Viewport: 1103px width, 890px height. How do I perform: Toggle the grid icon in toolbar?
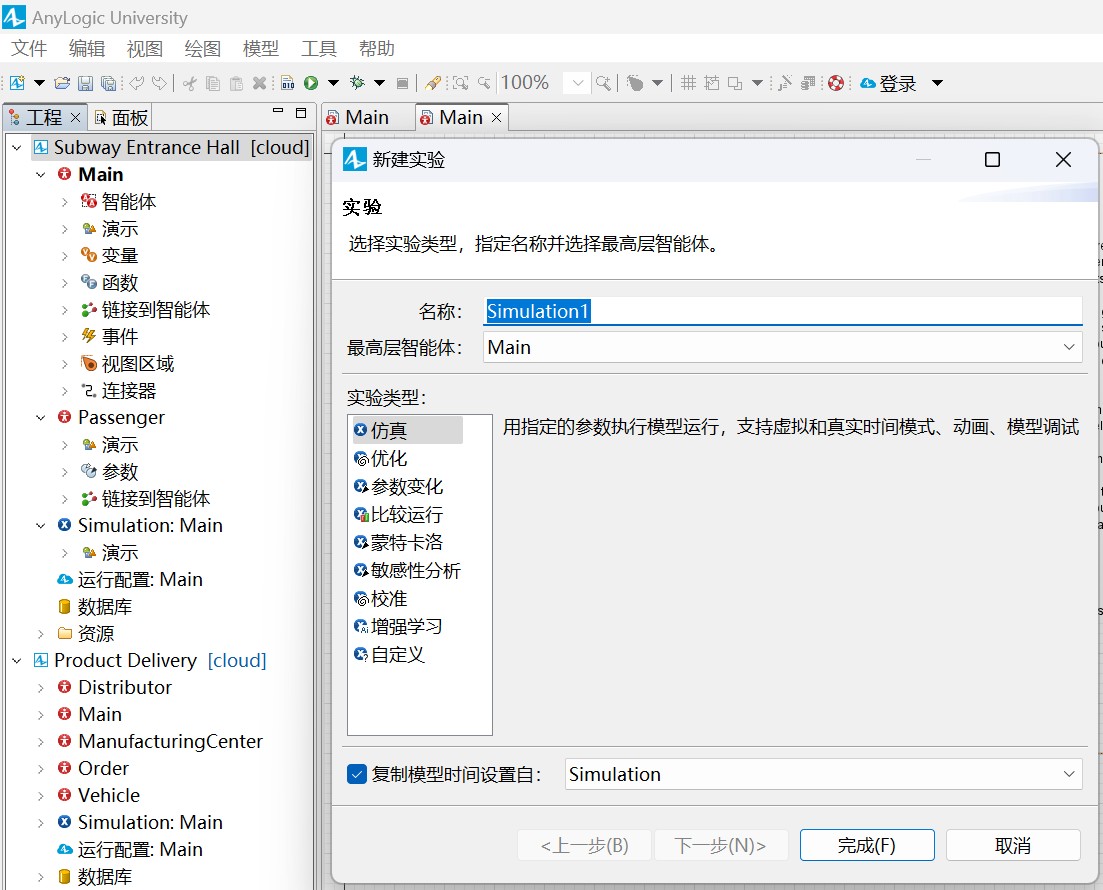click(x=688, y=83)
